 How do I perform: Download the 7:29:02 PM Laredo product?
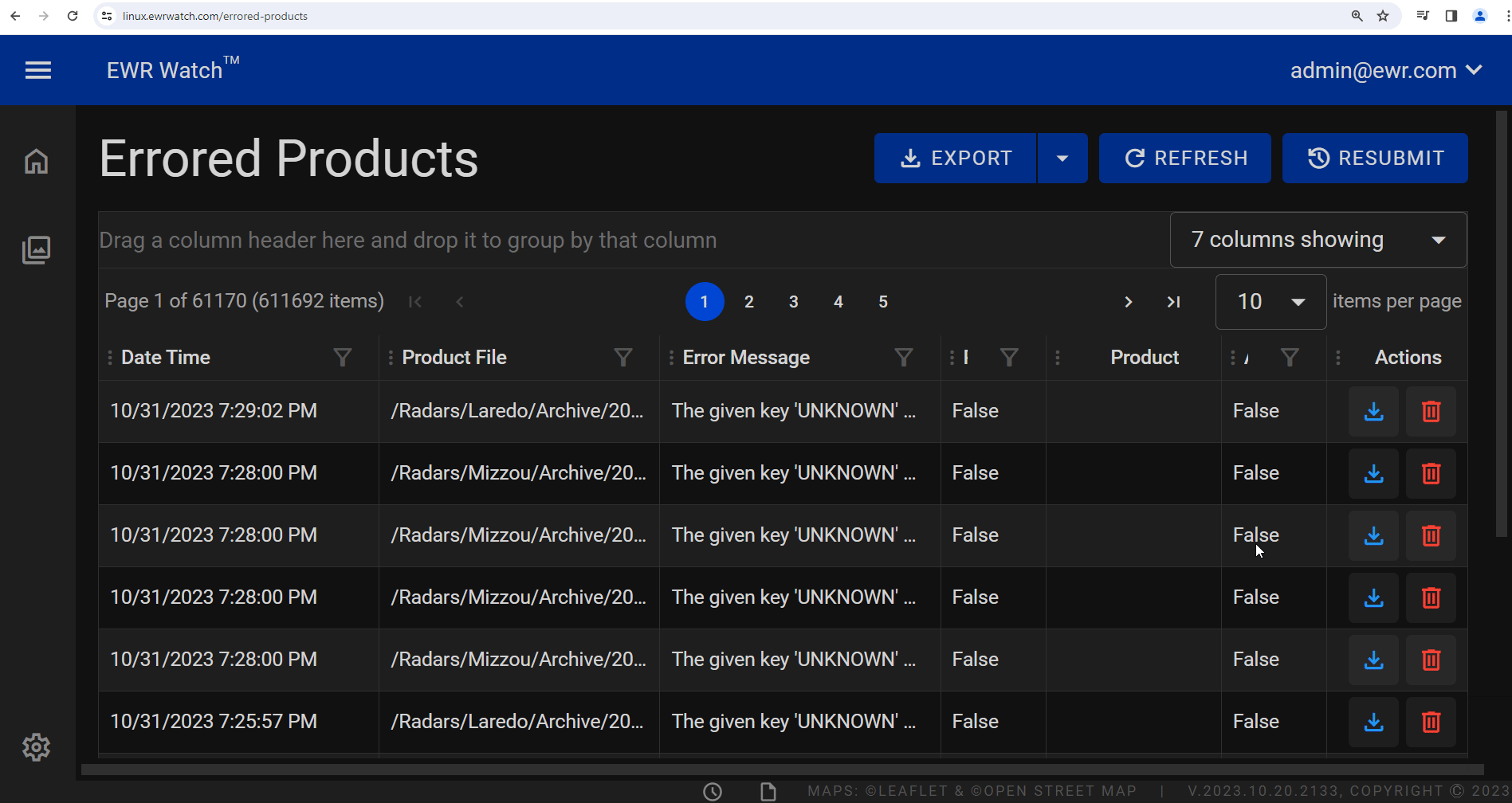[x=1373, y=411]
